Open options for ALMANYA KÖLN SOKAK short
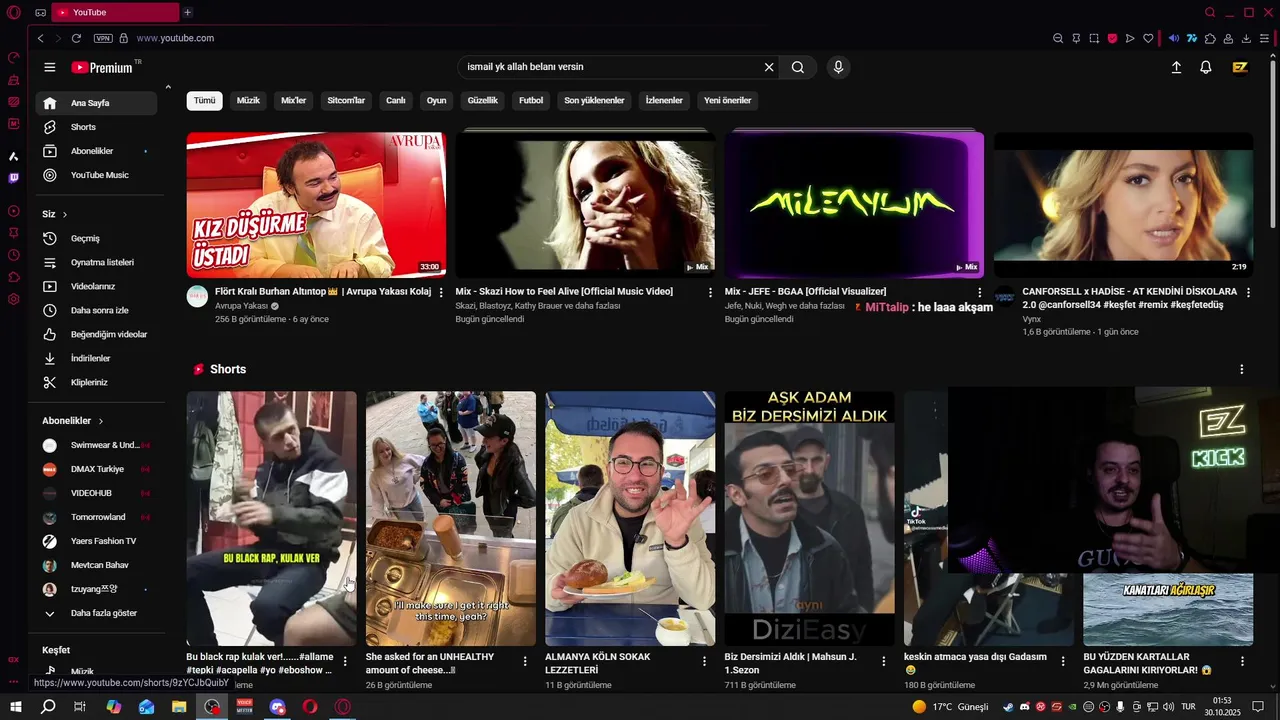 point(705,661)
